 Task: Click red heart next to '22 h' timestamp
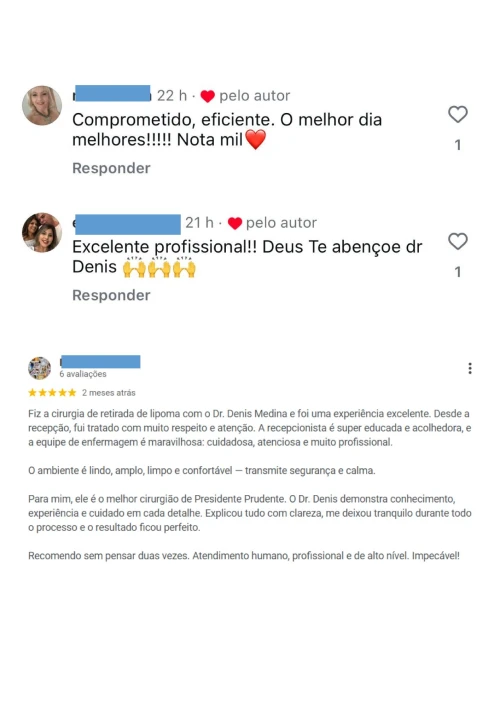click(207, 96)
